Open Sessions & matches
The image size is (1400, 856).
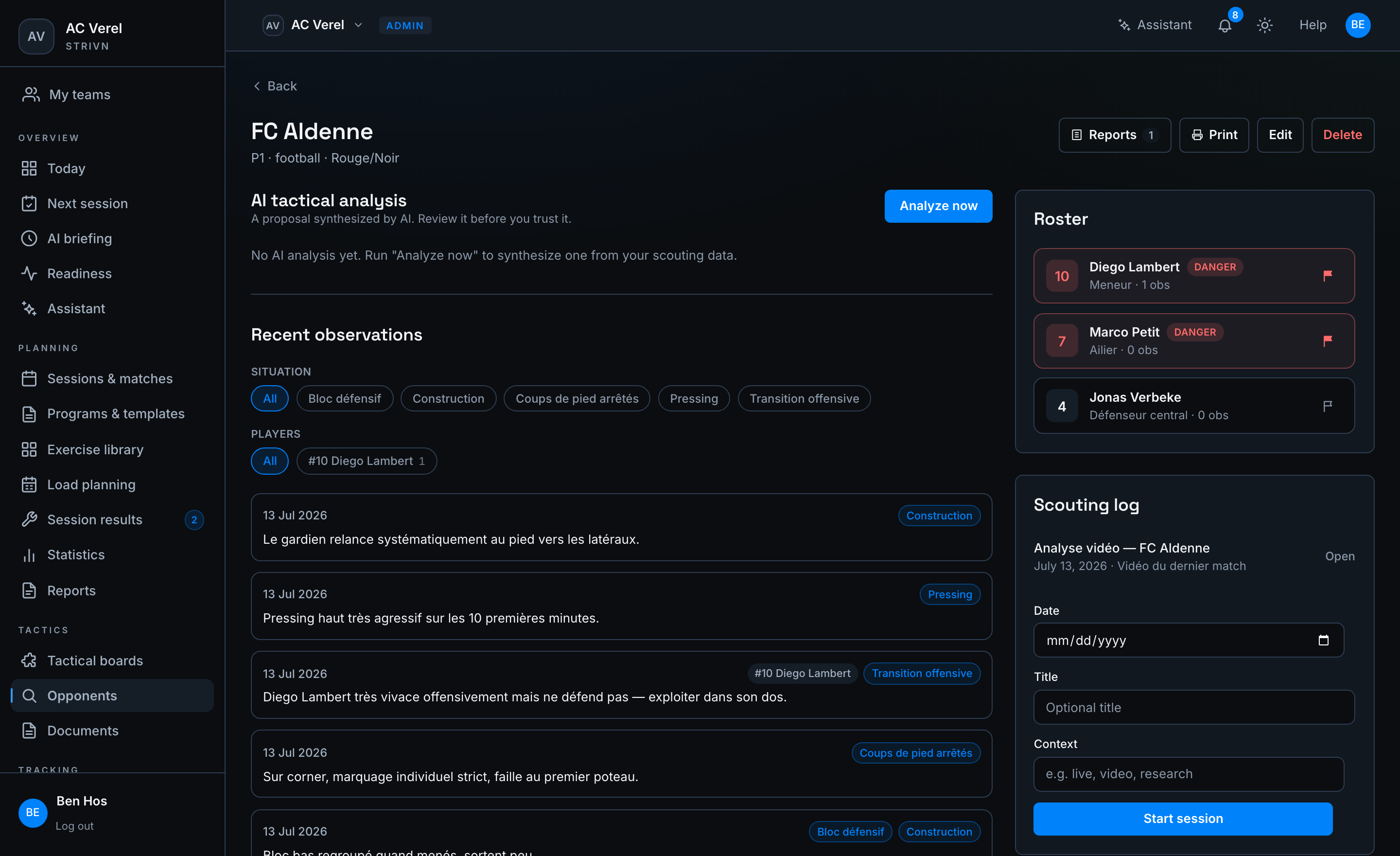pos(112,378)
